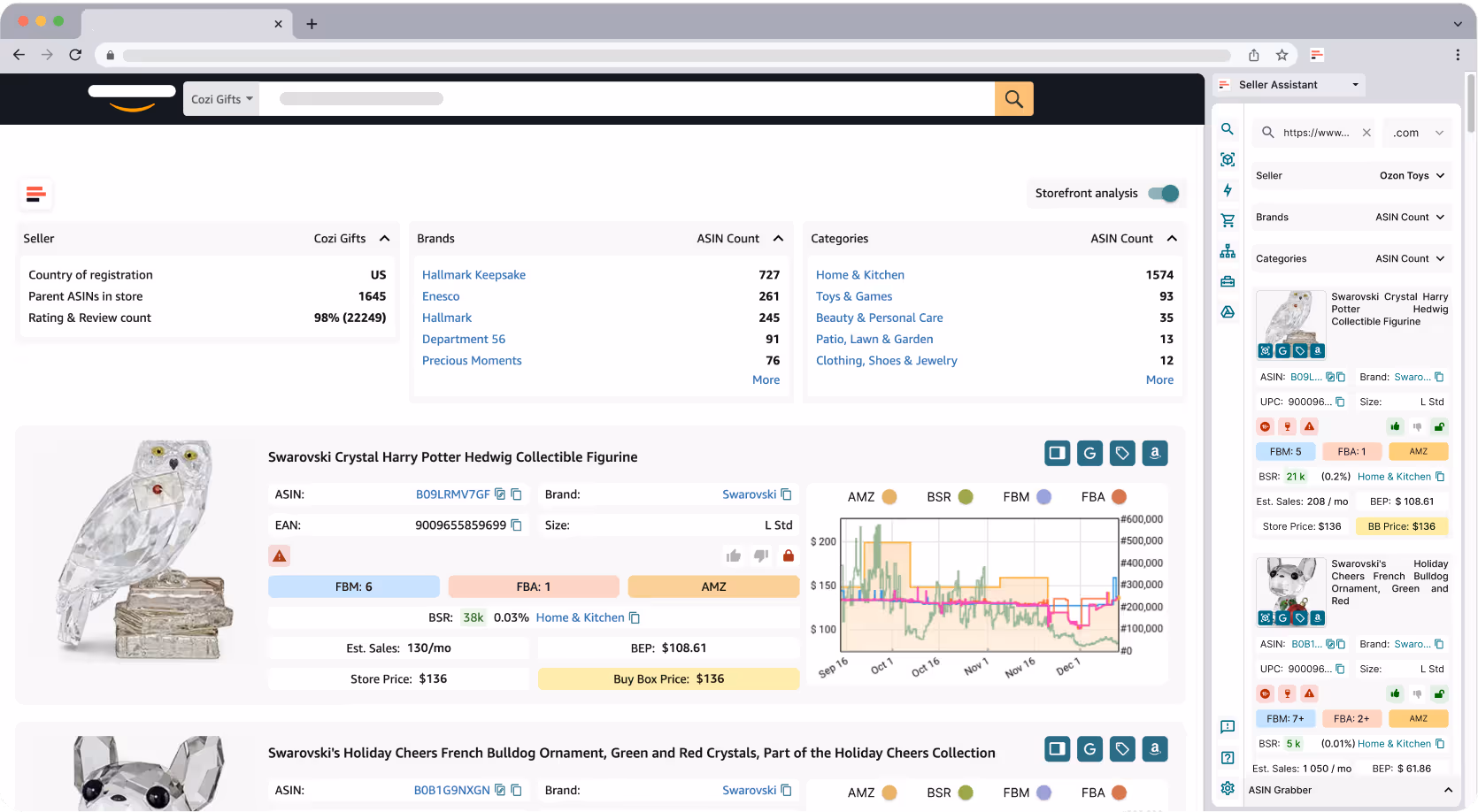Image resolution: width=1478 pixels, height=812 pixels.
Task: Click AMZ orange swatch in Bulldog chart legend
Action: pyautogui.click(x=889, y=793)
